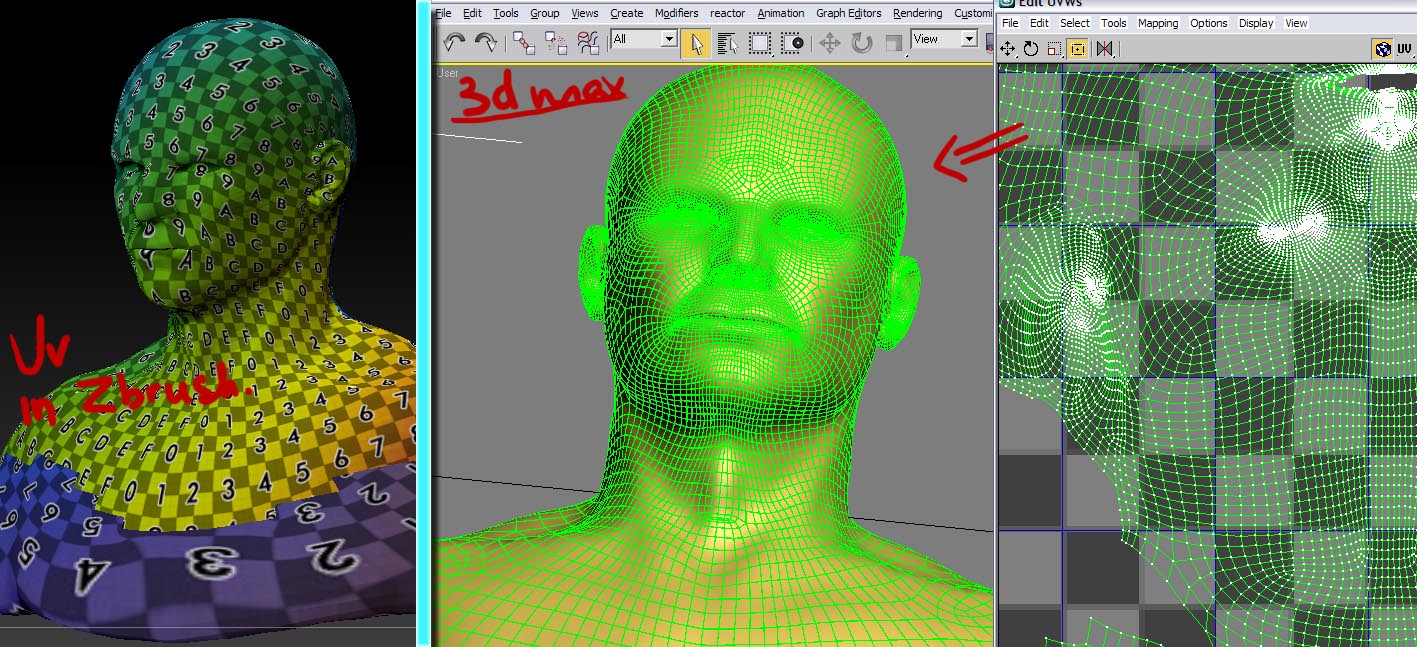Activate the Select Object arrow tool
The height and width of the screenshot is (647, 1417).
coord(696,42)
